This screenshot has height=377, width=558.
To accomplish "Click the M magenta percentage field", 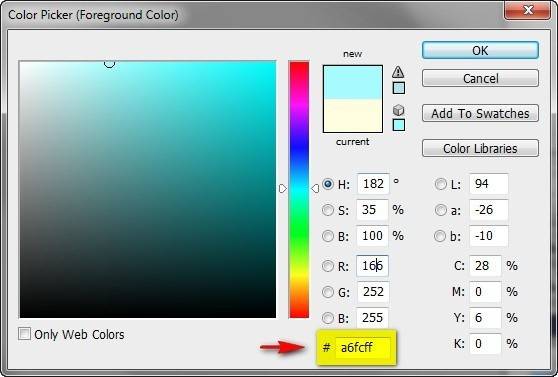I will click(x=485, y=292).
